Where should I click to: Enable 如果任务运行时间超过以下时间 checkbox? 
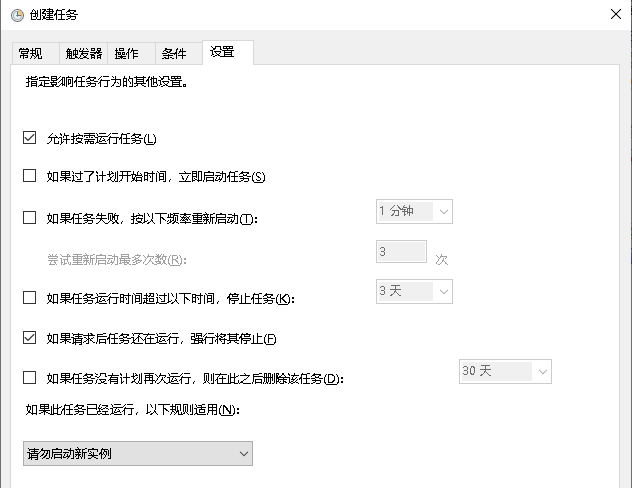click(x=29, y=298)
